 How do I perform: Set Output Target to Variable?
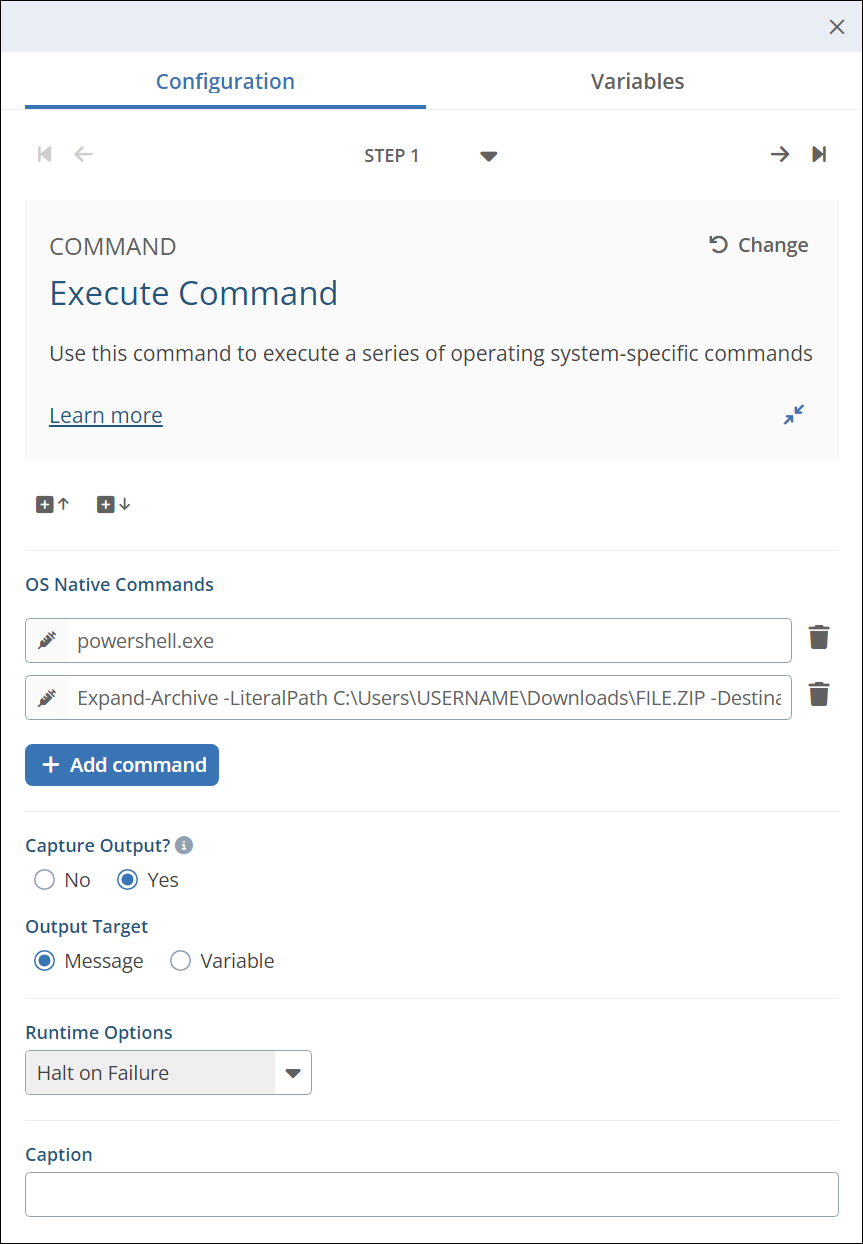click(181, 961)
